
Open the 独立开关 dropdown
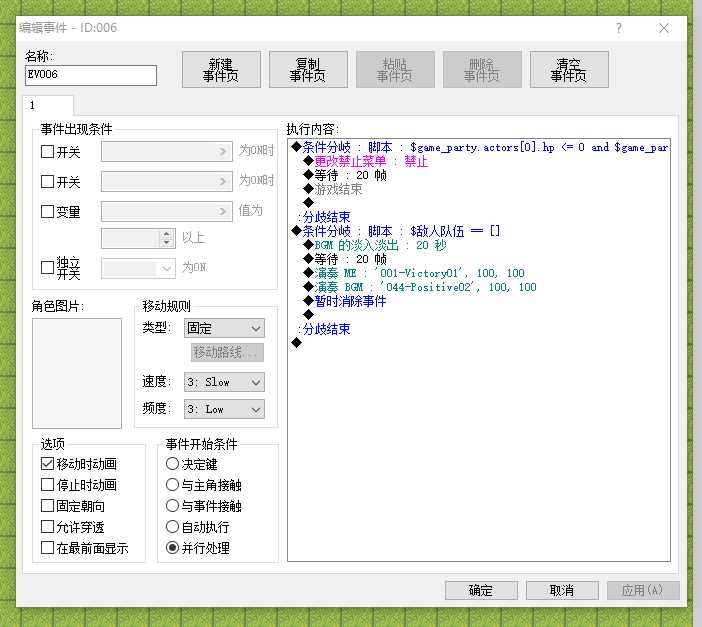coord(138,268)
